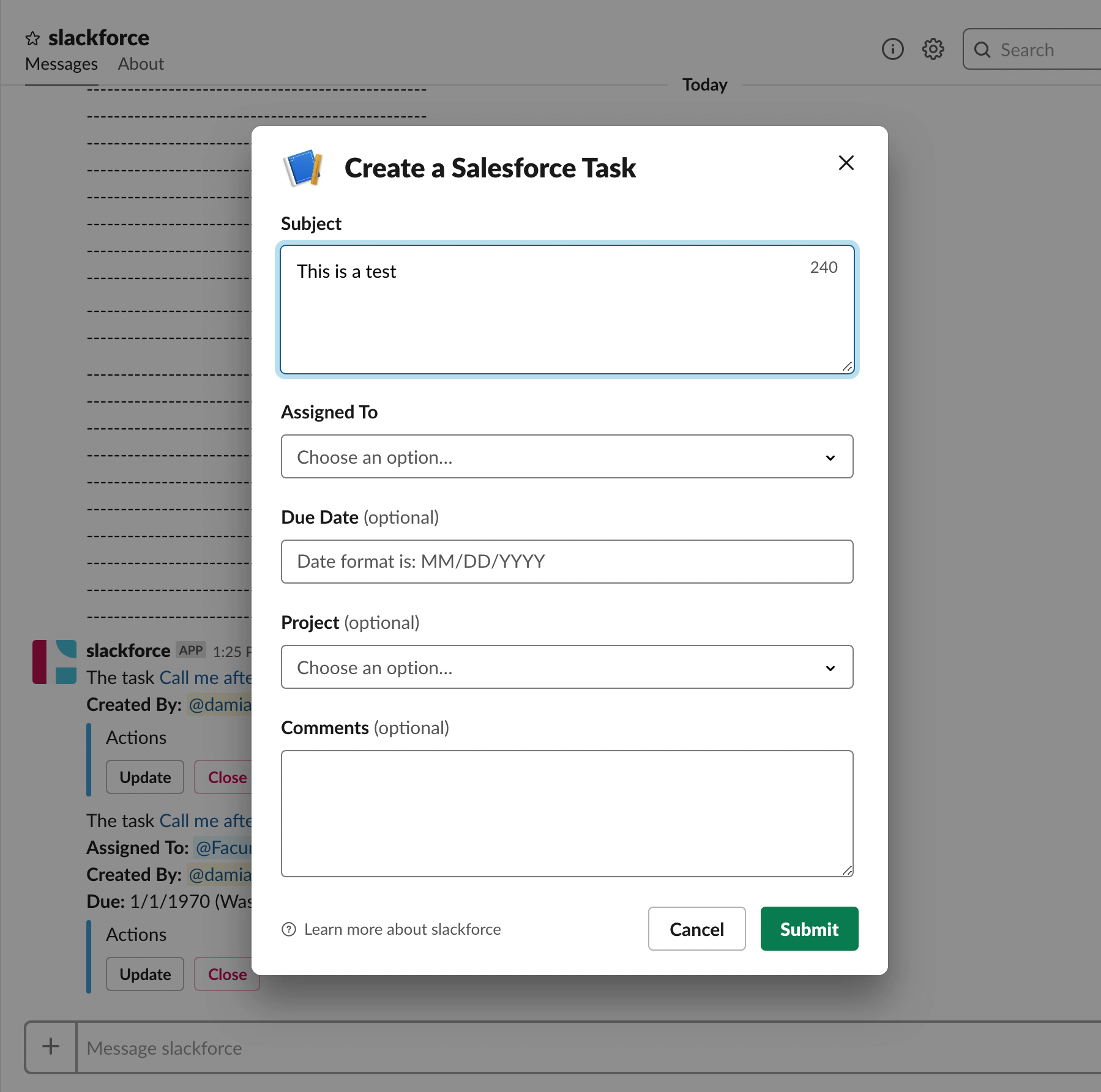Image resolution: width=1101 pixels, height=1092 pixels.
Task: Switch to the Messages tab
Action: [61, 64]
